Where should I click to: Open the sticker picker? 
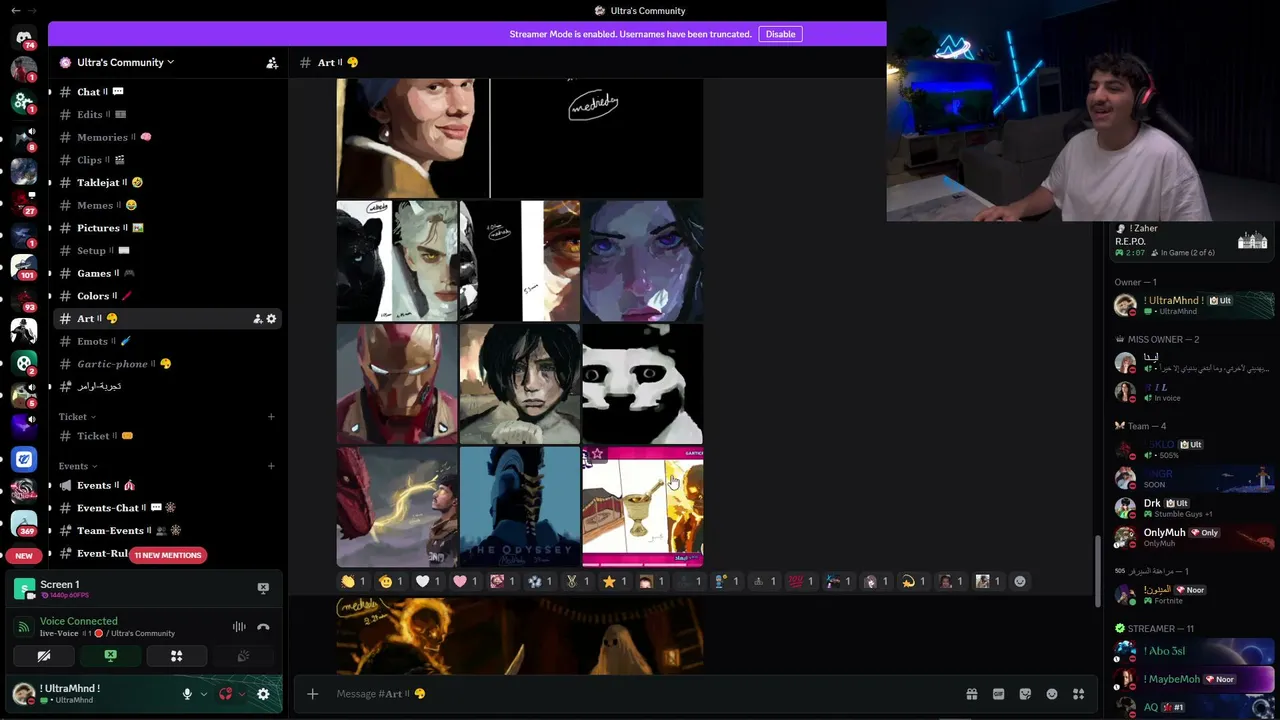click(1025, 694)
